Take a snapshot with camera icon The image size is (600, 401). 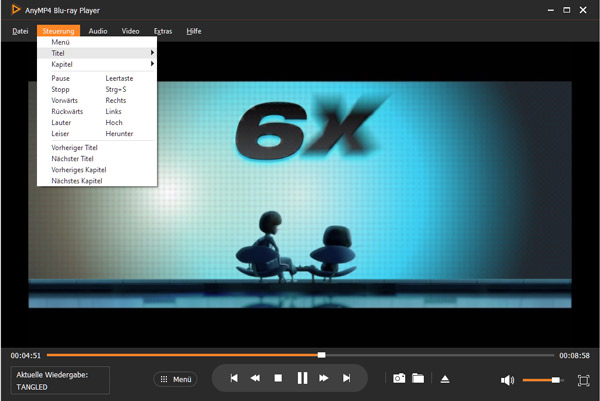pyautogui.click(x=399, y=378)
